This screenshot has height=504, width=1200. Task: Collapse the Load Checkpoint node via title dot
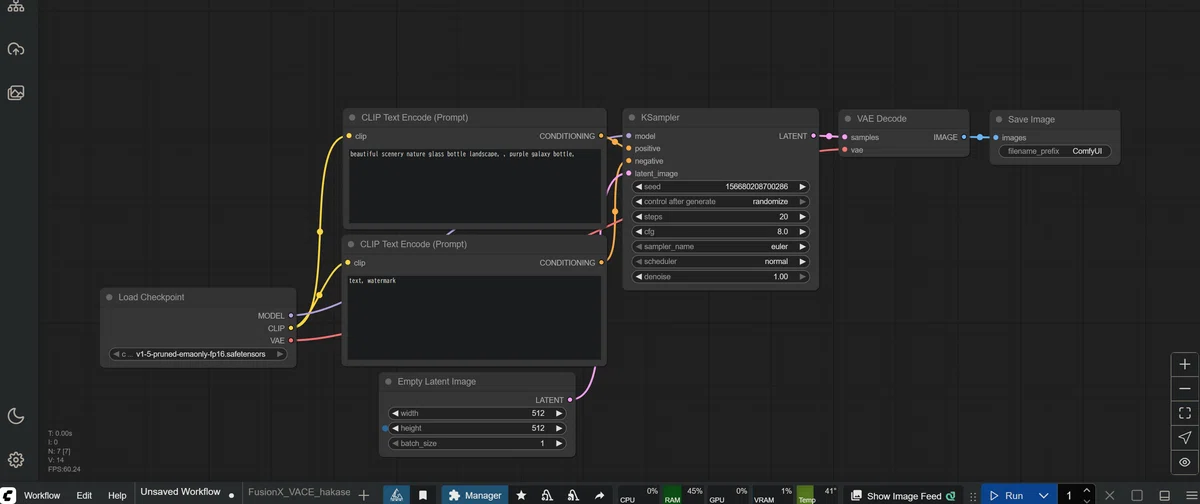click(109, 297)
